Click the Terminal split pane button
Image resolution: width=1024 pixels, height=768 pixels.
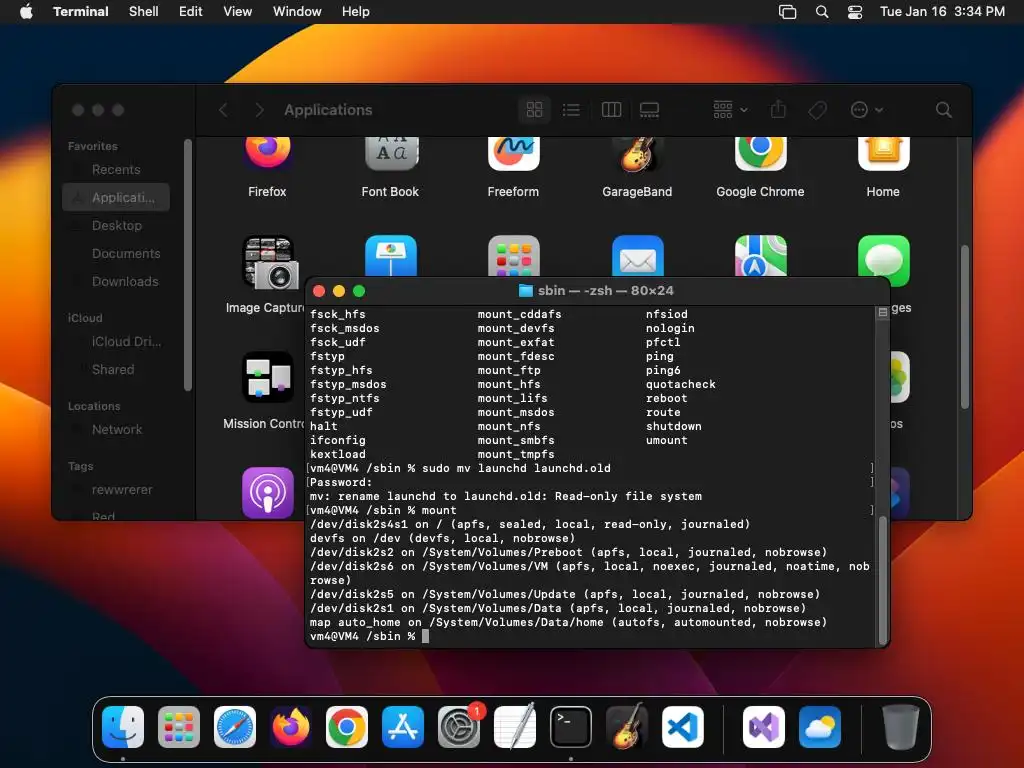click(882, 312)
